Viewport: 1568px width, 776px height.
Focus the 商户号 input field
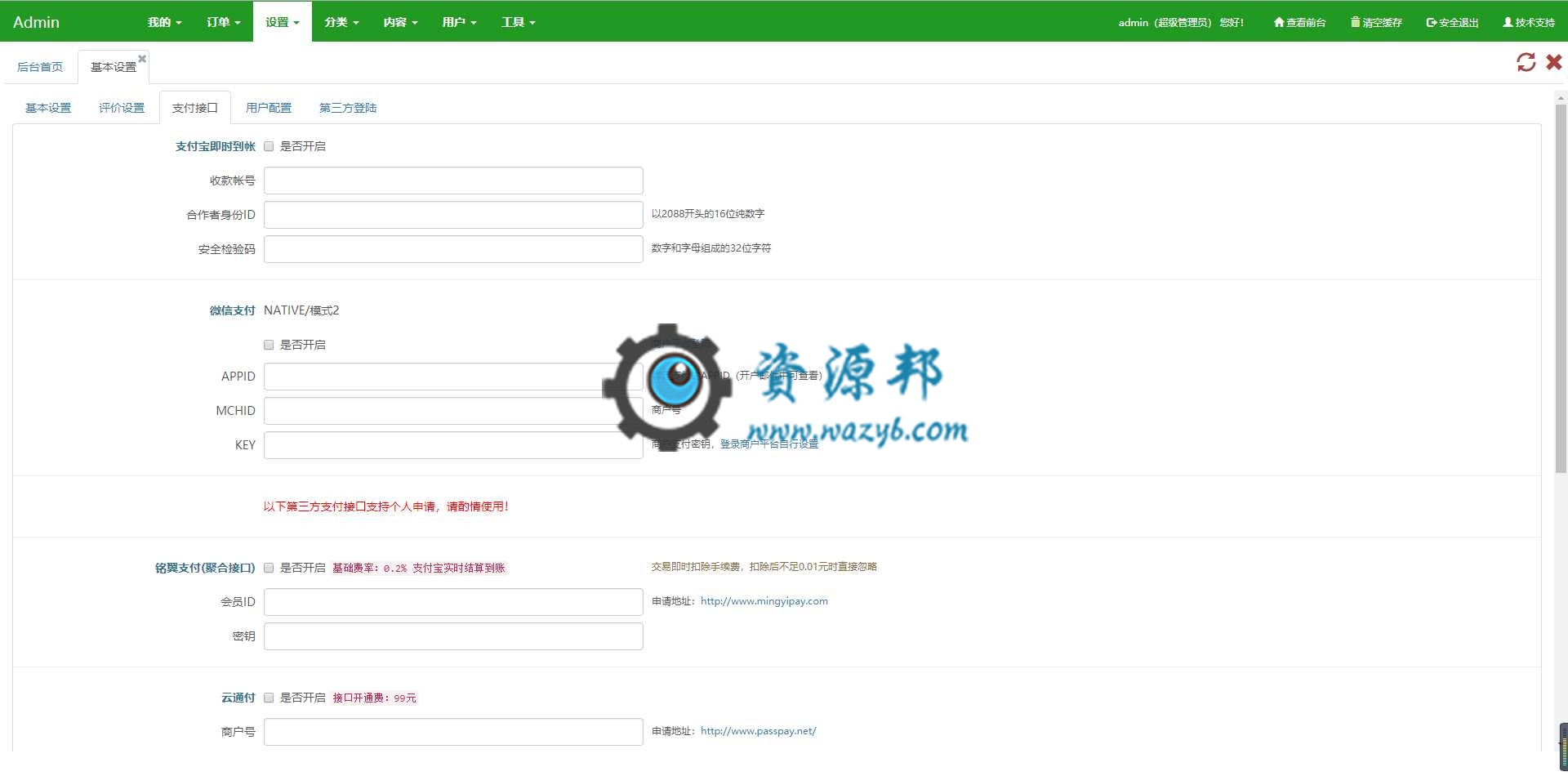coord(453,732)
